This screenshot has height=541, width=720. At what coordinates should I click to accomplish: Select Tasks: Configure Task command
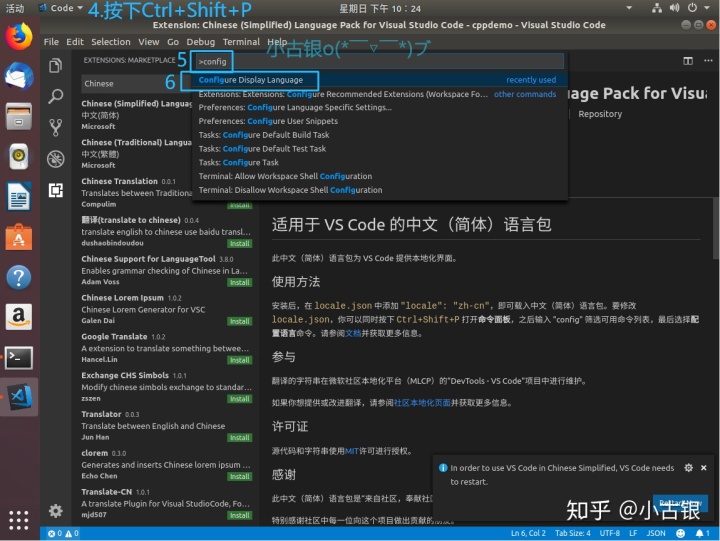click(x=380, y=163)
